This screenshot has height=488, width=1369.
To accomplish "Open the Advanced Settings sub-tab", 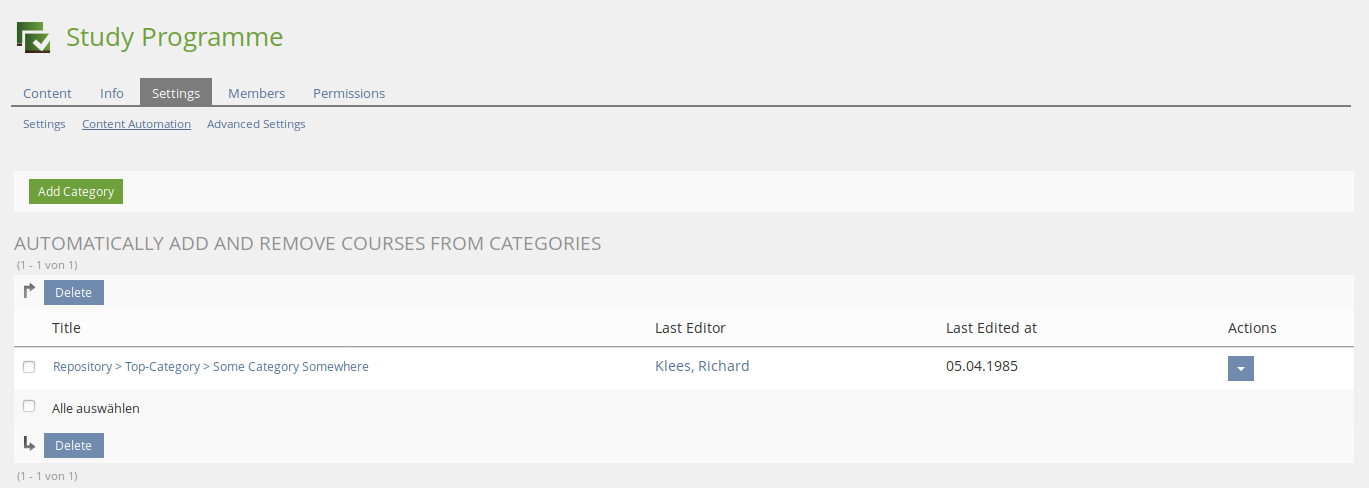I will [256, 124].
